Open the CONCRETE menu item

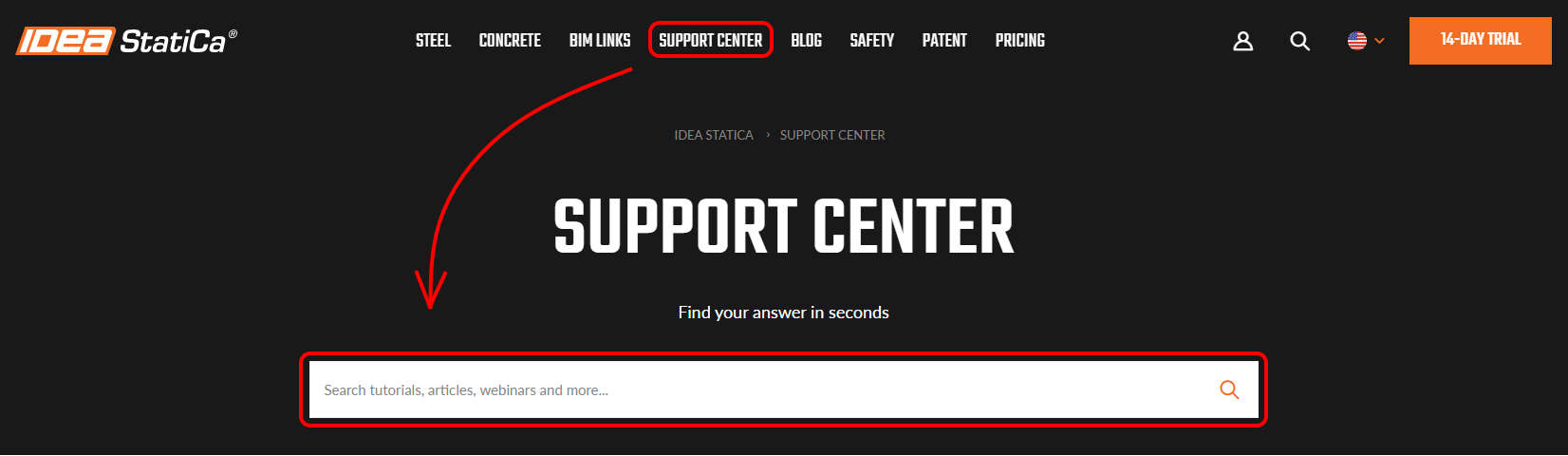pyautogui.click(x=510, y=41)
